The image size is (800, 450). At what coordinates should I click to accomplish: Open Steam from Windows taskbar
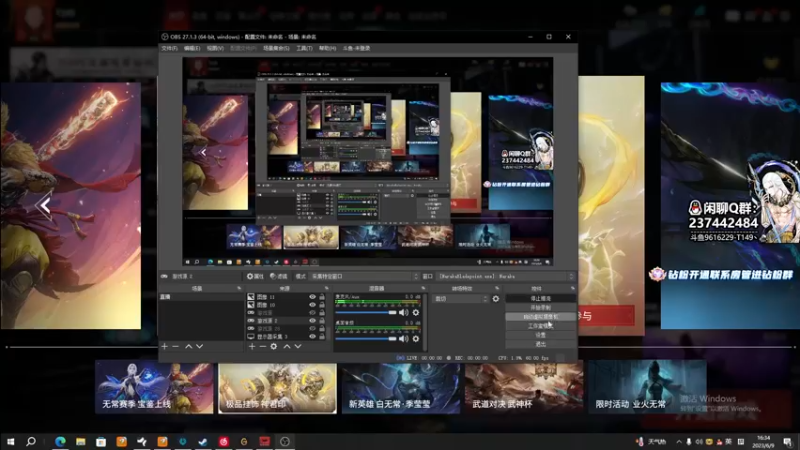click(203, 441)
